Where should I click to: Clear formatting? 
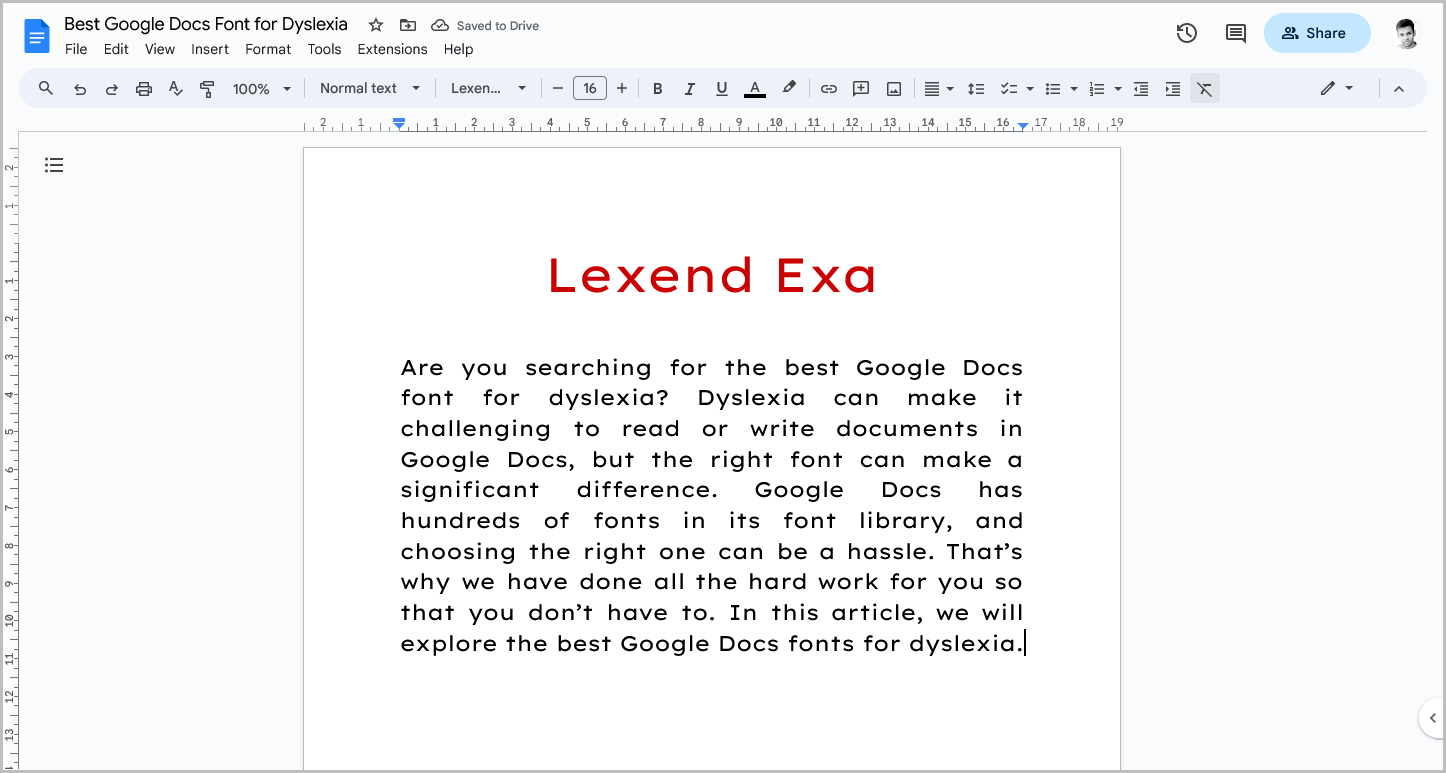pyautogui.click(x=1205, y=89)
